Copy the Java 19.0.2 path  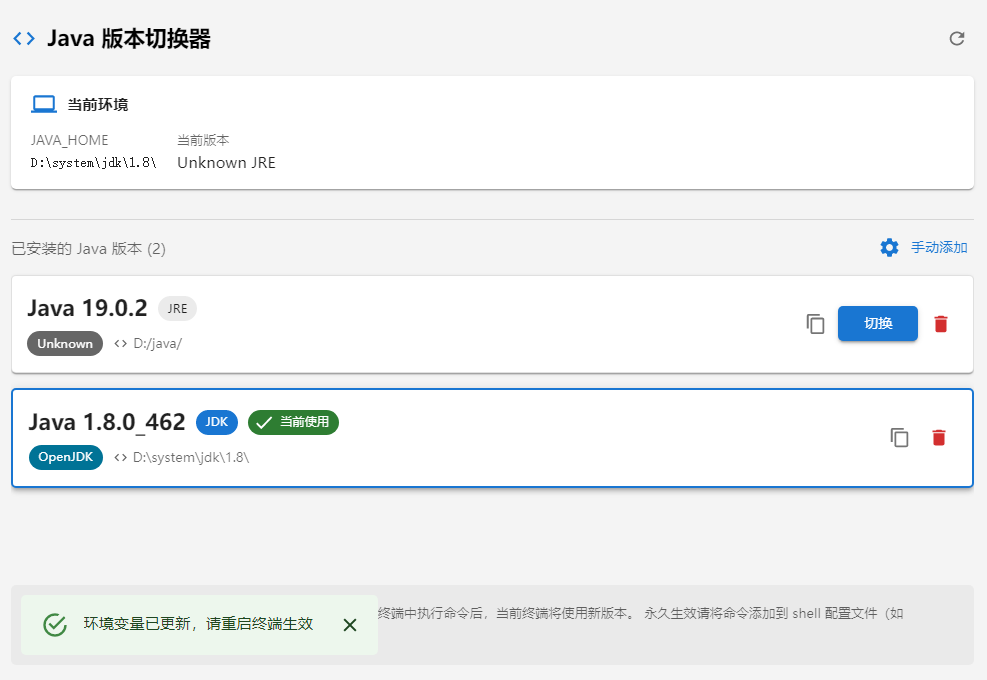point(815,324)
